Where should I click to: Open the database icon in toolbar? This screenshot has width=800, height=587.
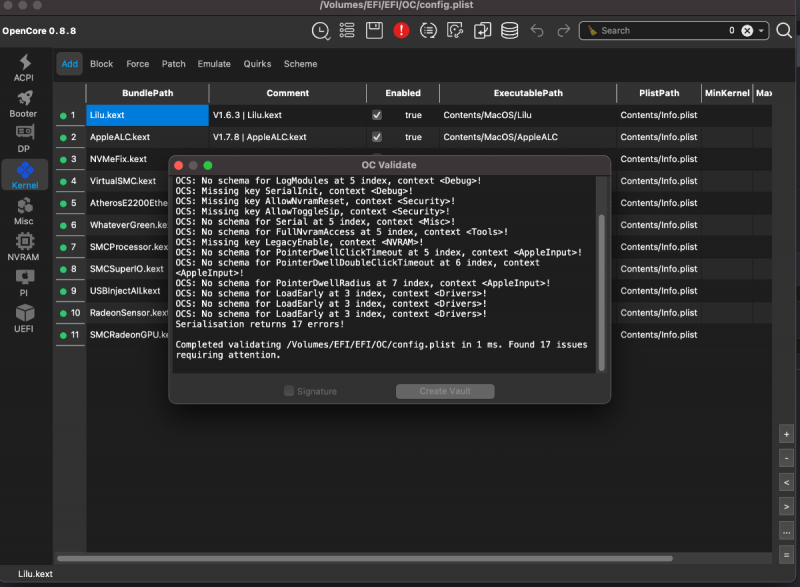point(509,31)
